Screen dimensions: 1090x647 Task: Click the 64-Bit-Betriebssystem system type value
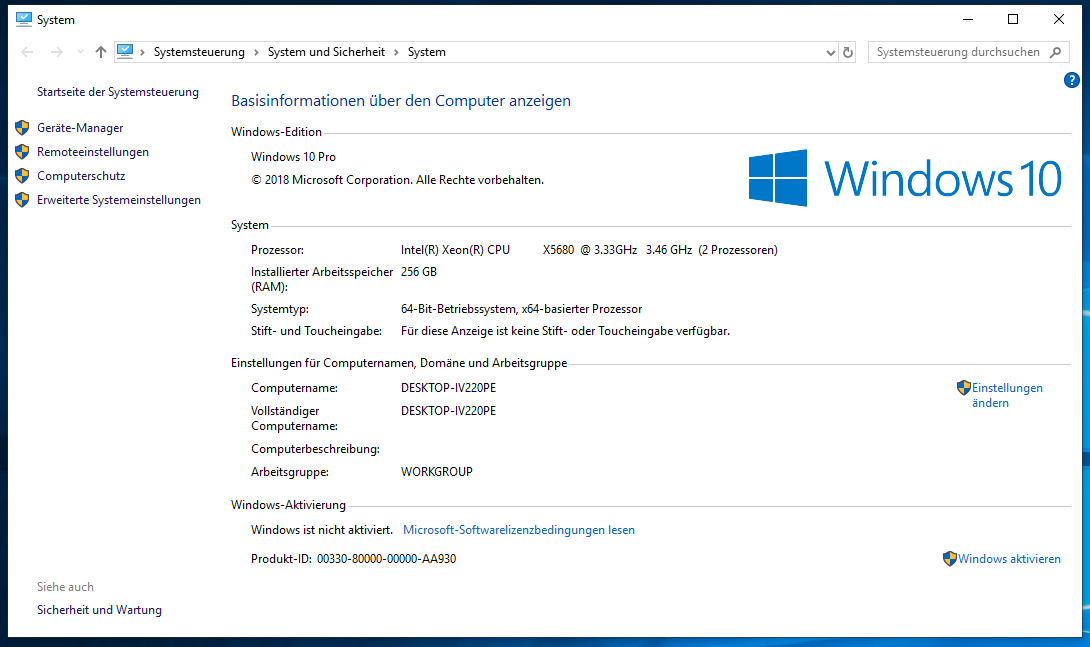tap(521, 309)
